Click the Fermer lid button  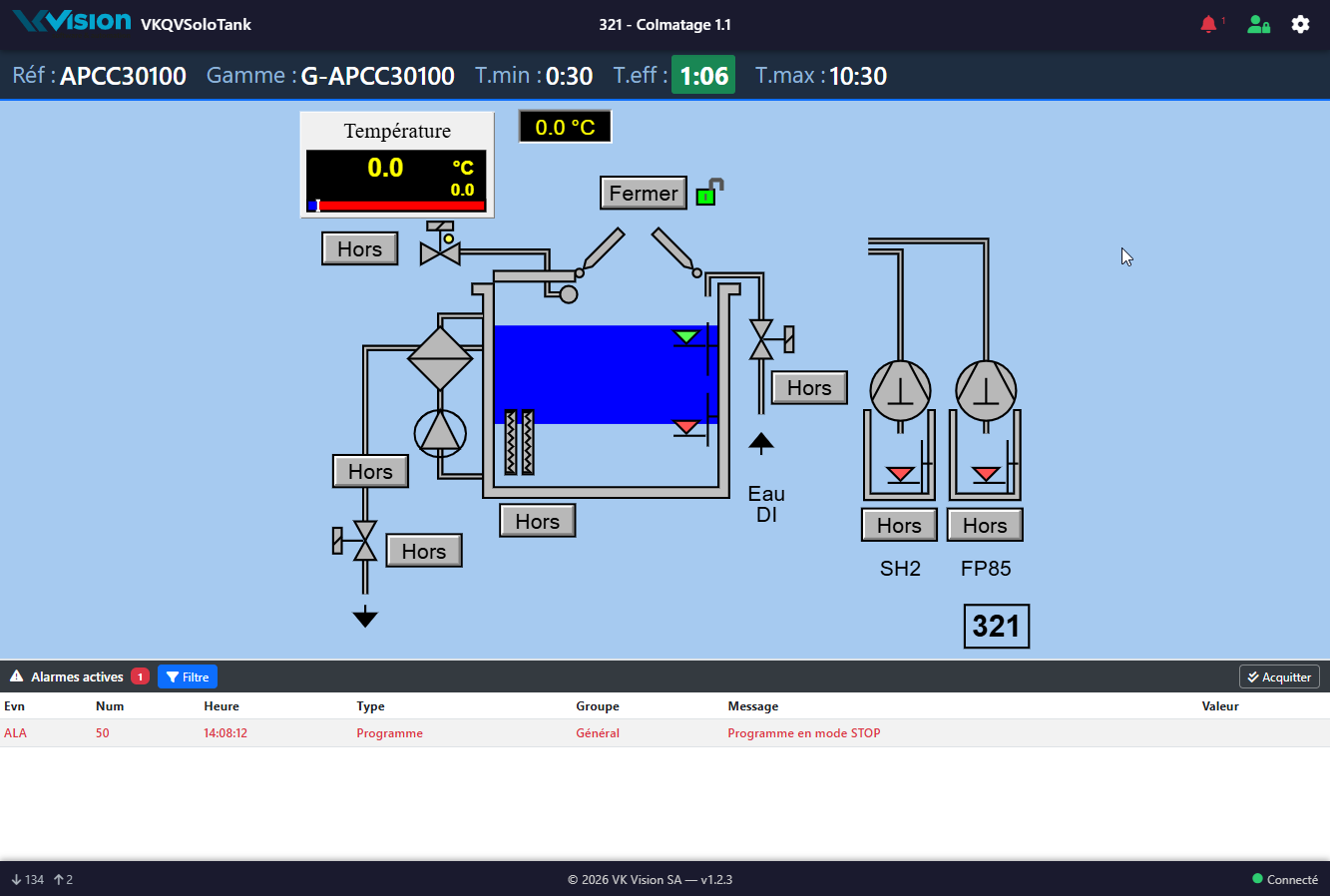tap(644, 193)
